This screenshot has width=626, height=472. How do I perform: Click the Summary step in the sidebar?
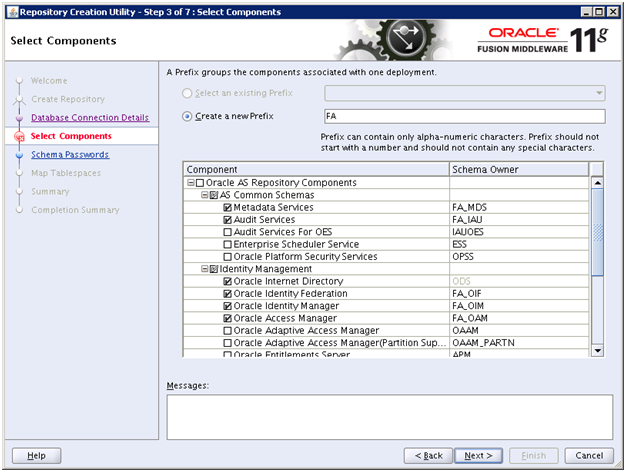[x=50, y=191]
